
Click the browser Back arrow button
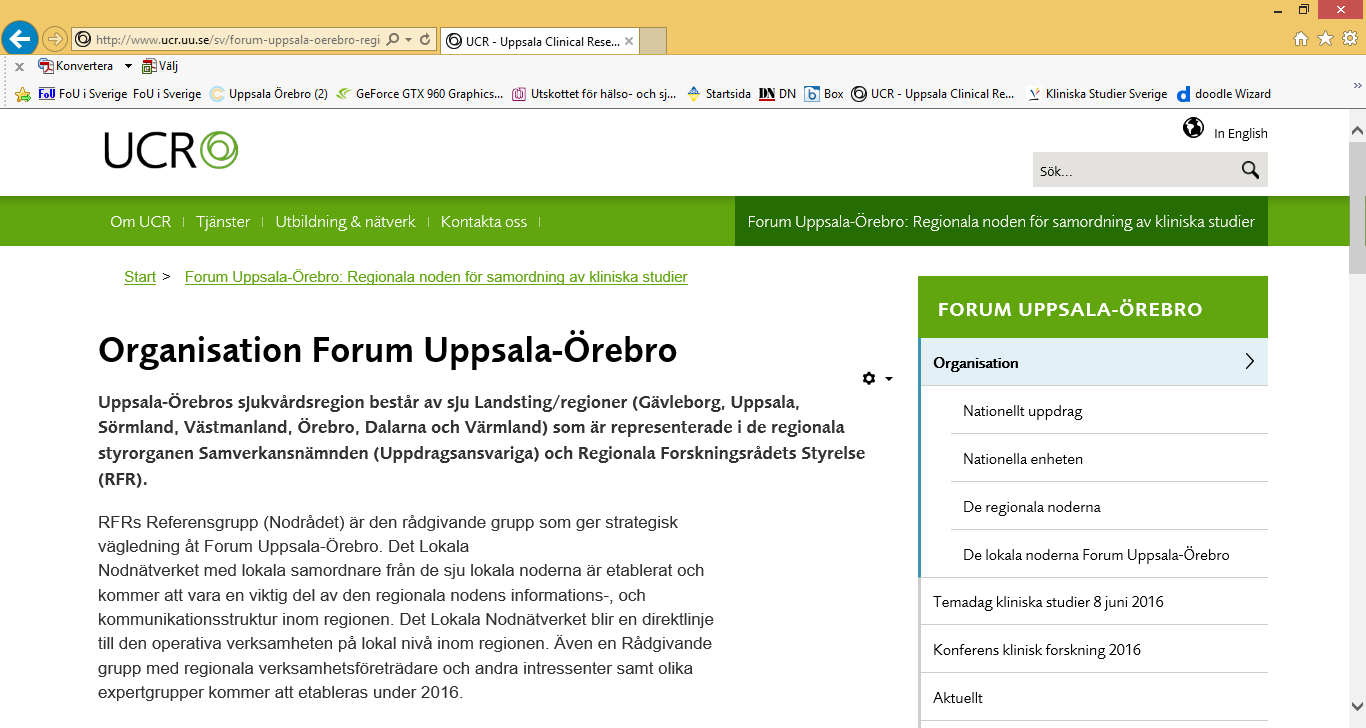pyautogui.click(x=20, y=39)
